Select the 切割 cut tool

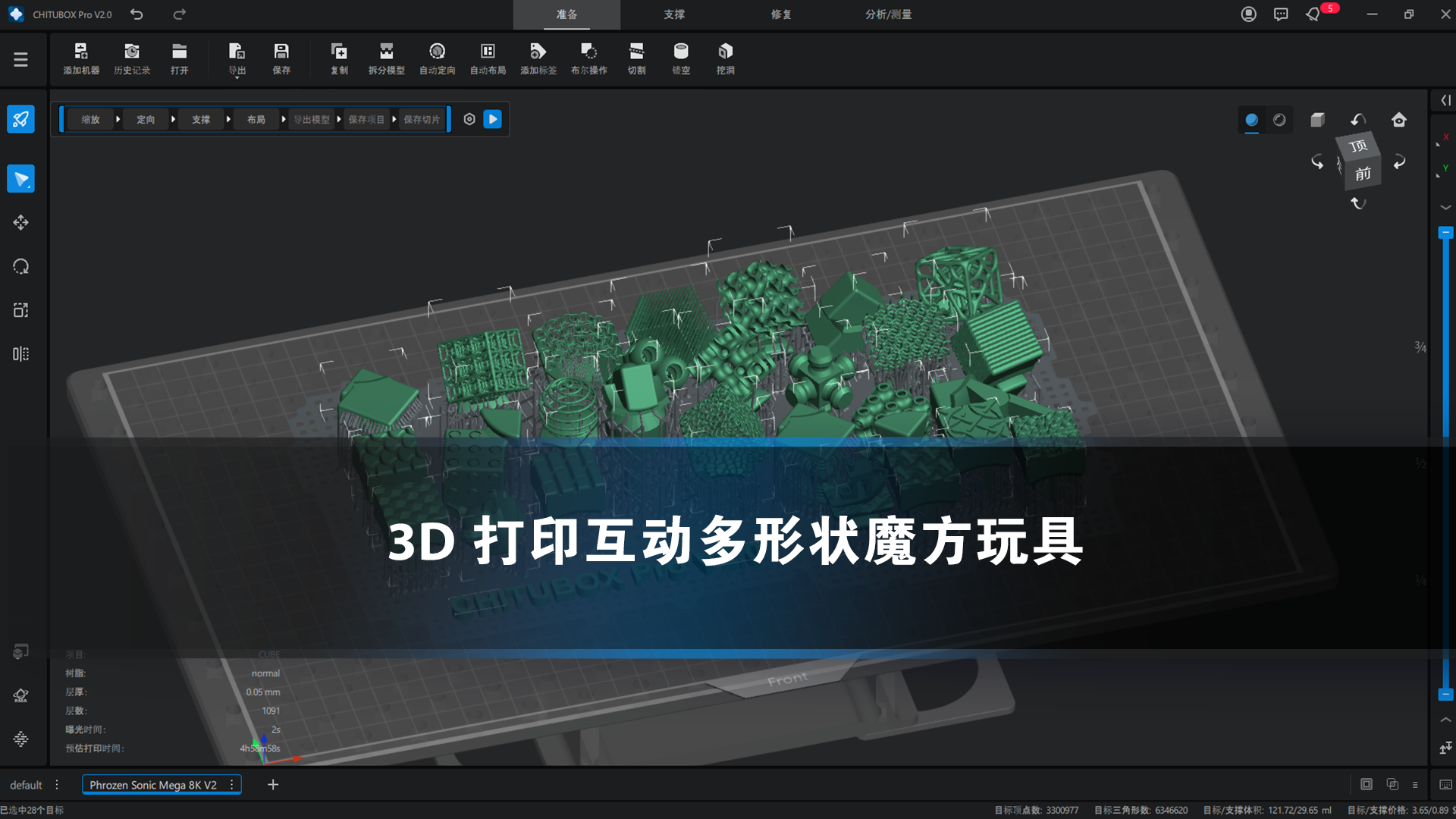click(x=636, y=58)
